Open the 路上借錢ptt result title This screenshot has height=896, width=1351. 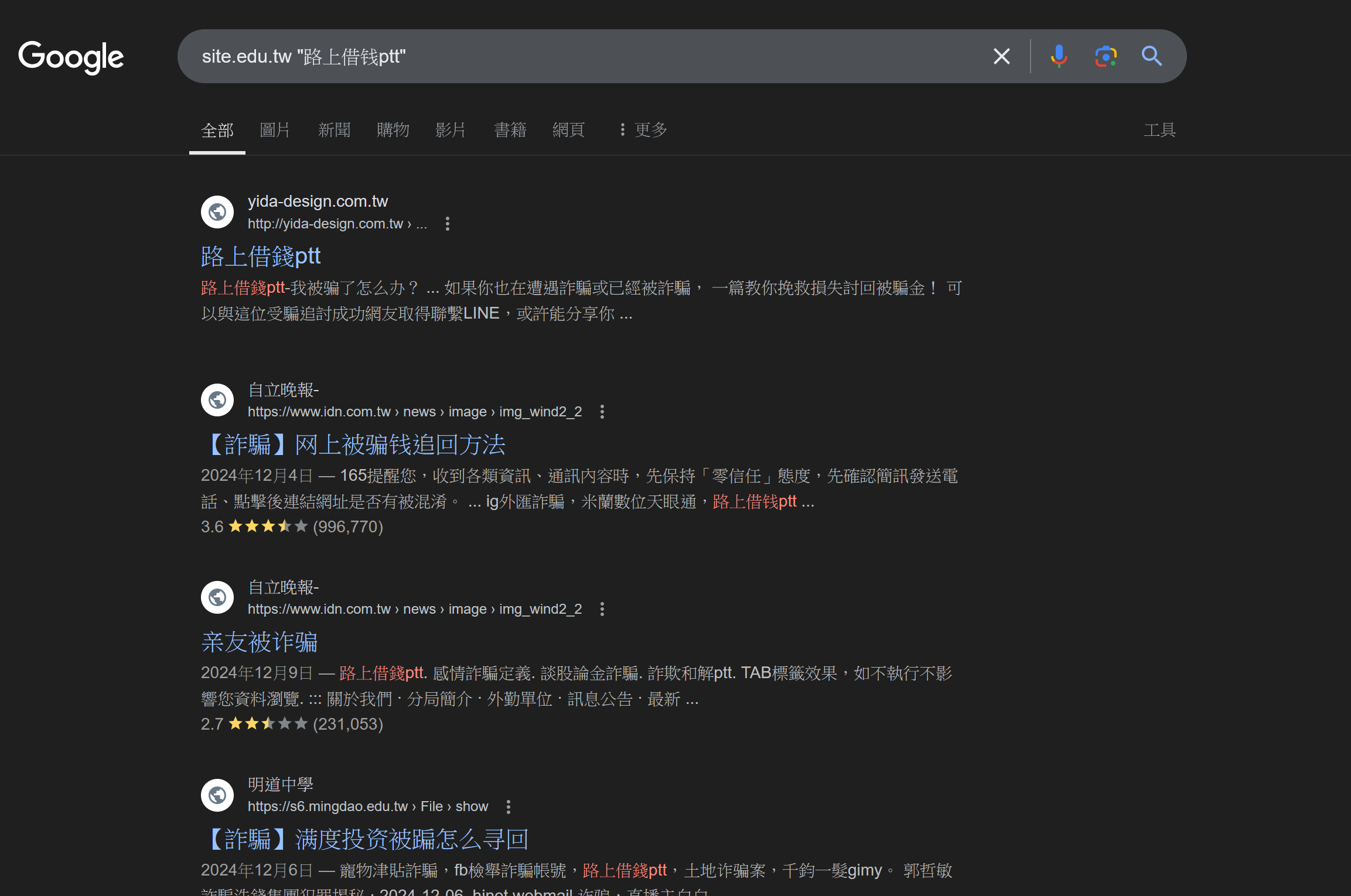pyautogui.click(x=261, y=257)
